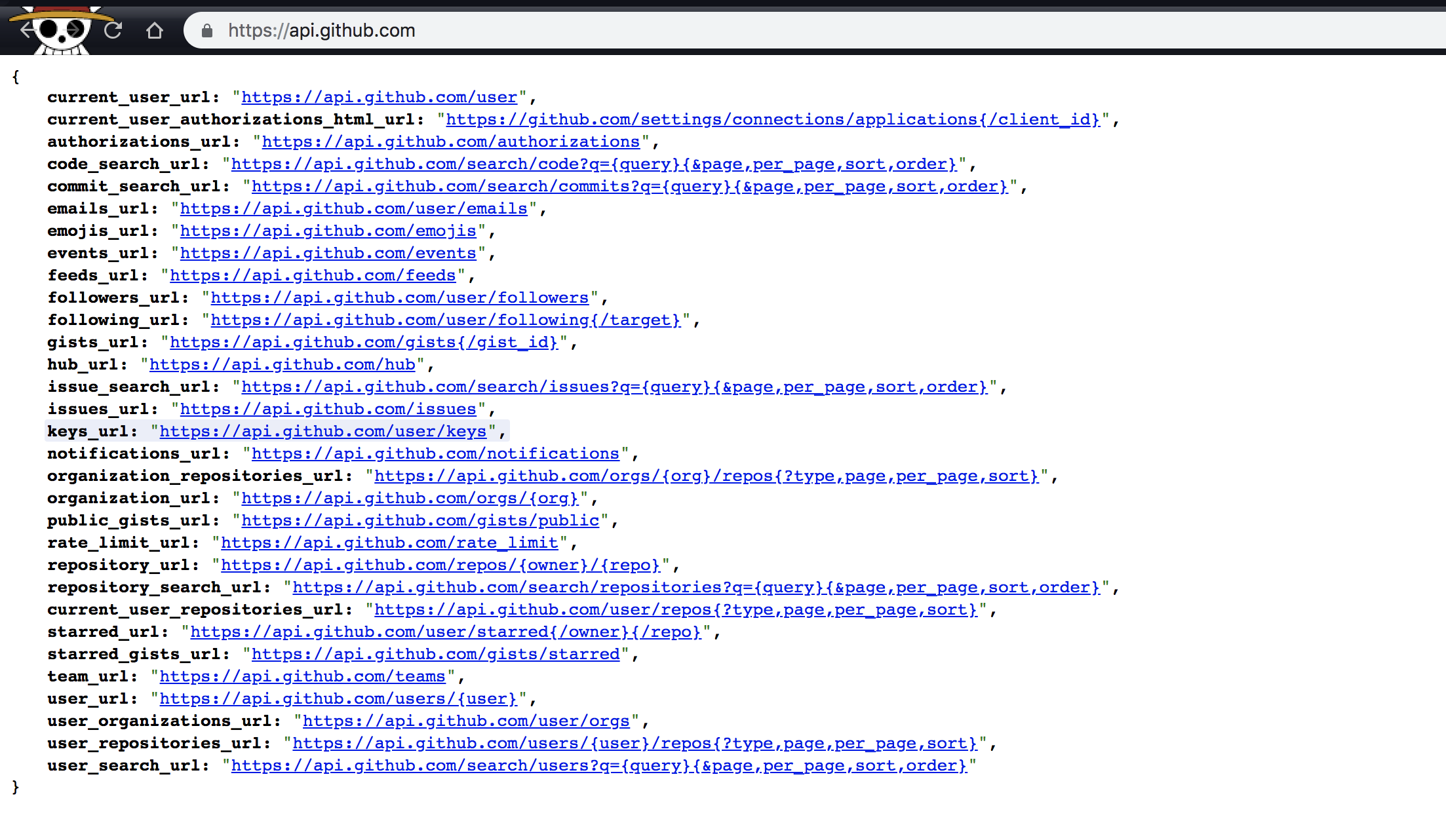The height and width of the screenshot is (840, 1446).
Task: Open the browser home page
Action: pyautogui.click(x=155, y=30)
